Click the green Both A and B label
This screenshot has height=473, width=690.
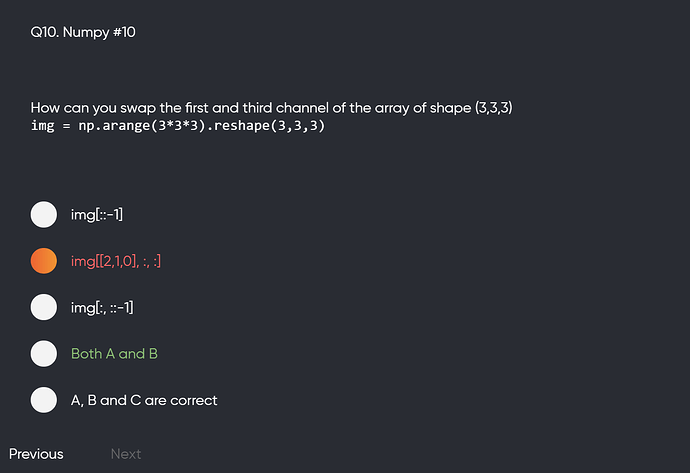click(x=114, y=353)
